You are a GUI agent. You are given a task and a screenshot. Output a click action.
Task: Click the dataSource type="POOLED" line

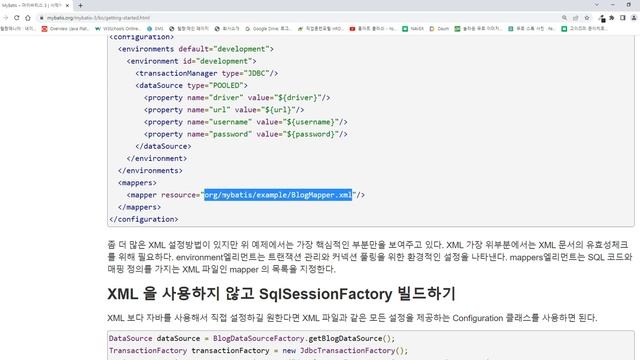191,86
